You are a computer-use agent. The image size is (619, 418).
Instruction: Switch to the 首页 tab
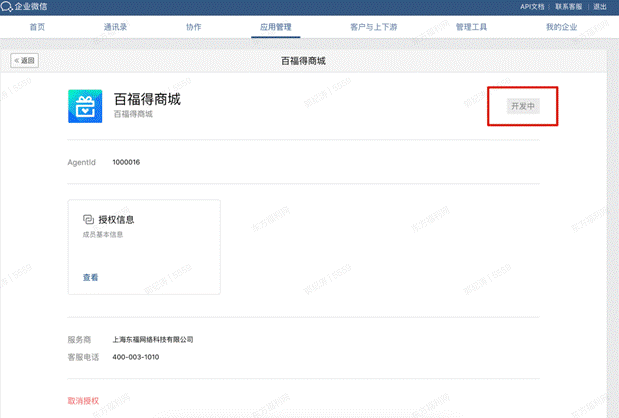37,27
